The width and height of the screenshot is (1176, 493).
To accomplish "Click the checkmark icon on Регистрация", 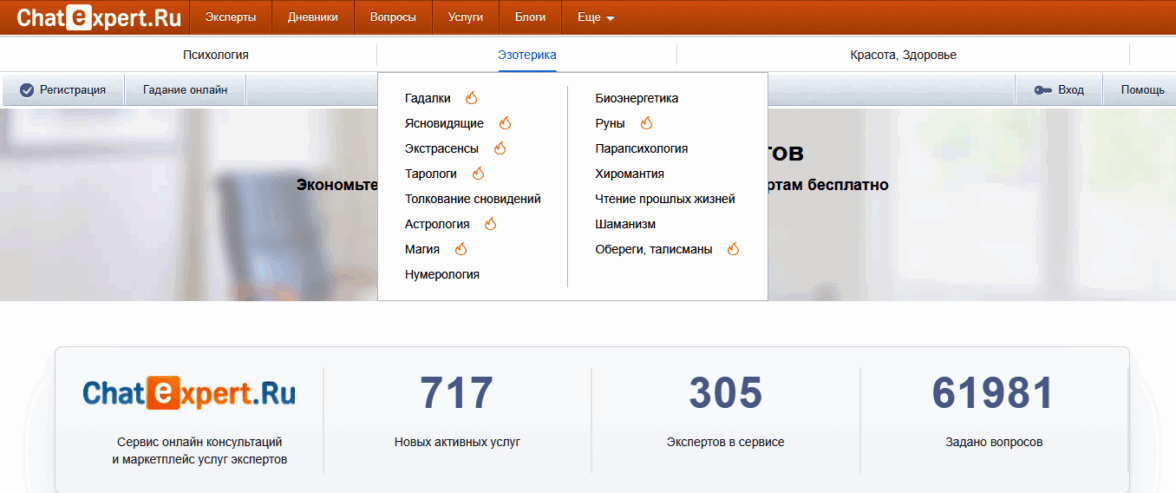I will (27, 90).
